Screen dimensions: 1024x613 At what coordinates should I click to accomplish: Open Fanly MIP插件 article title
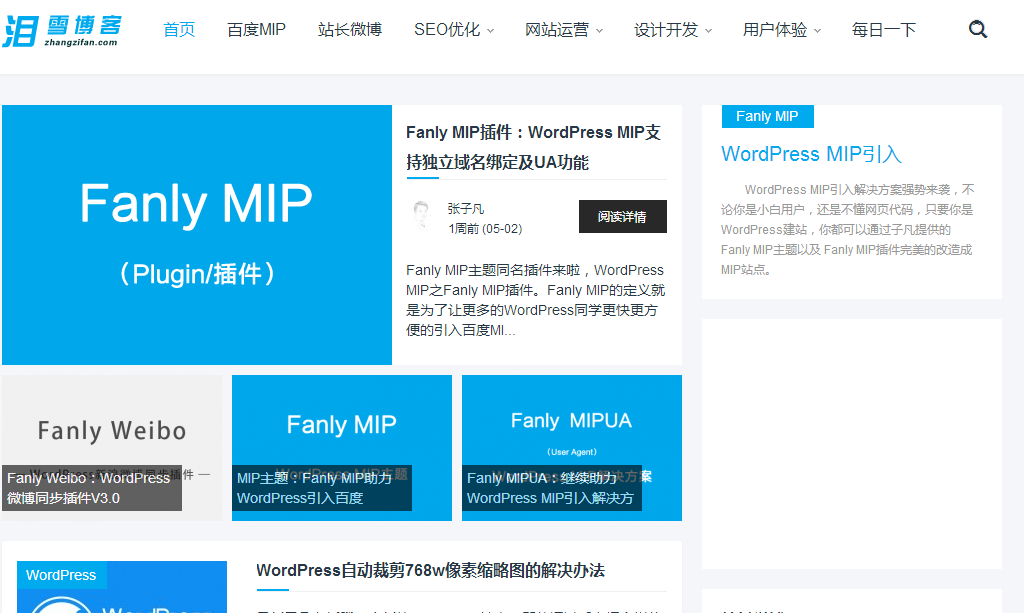pyautogui.click(x=534, y=148)
